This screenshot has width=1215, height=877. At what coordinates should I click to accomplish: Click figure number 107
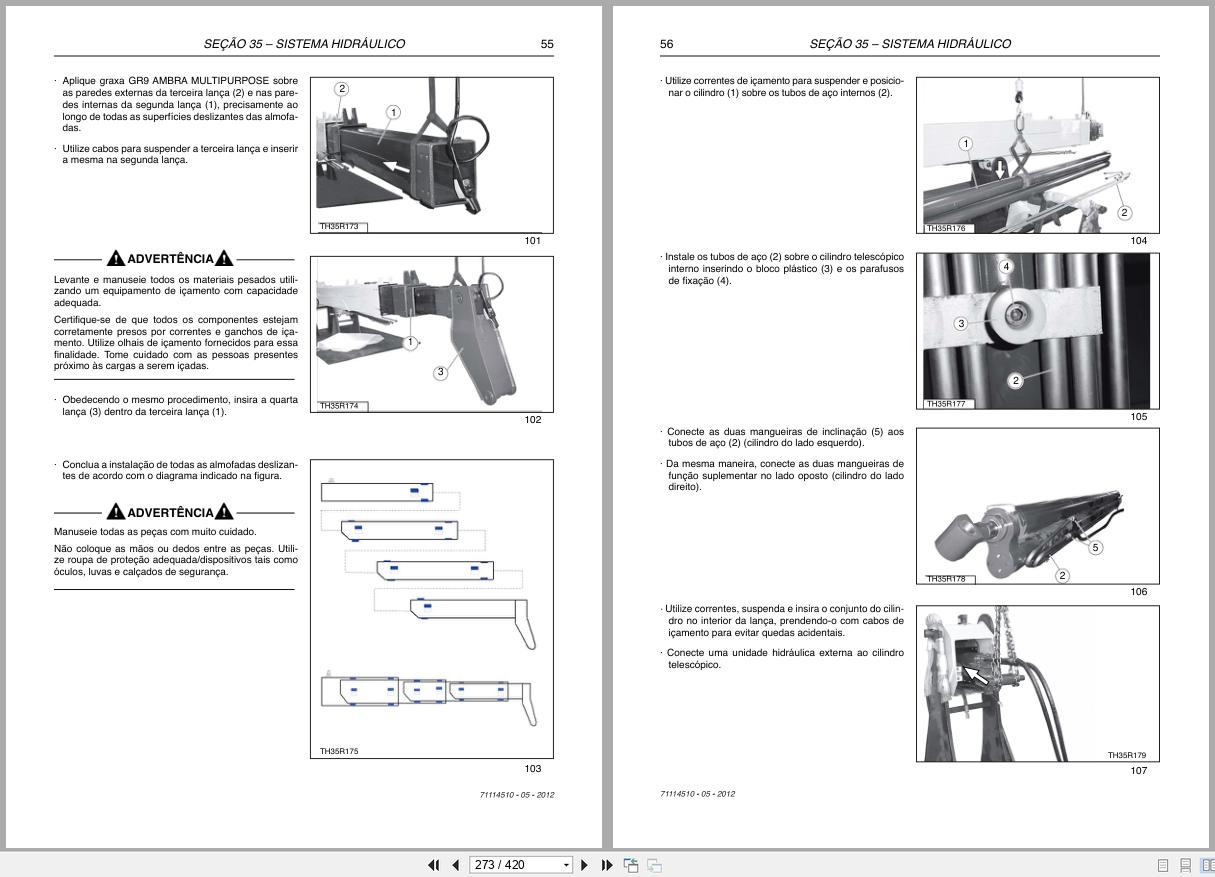(x=1139, y=770)
